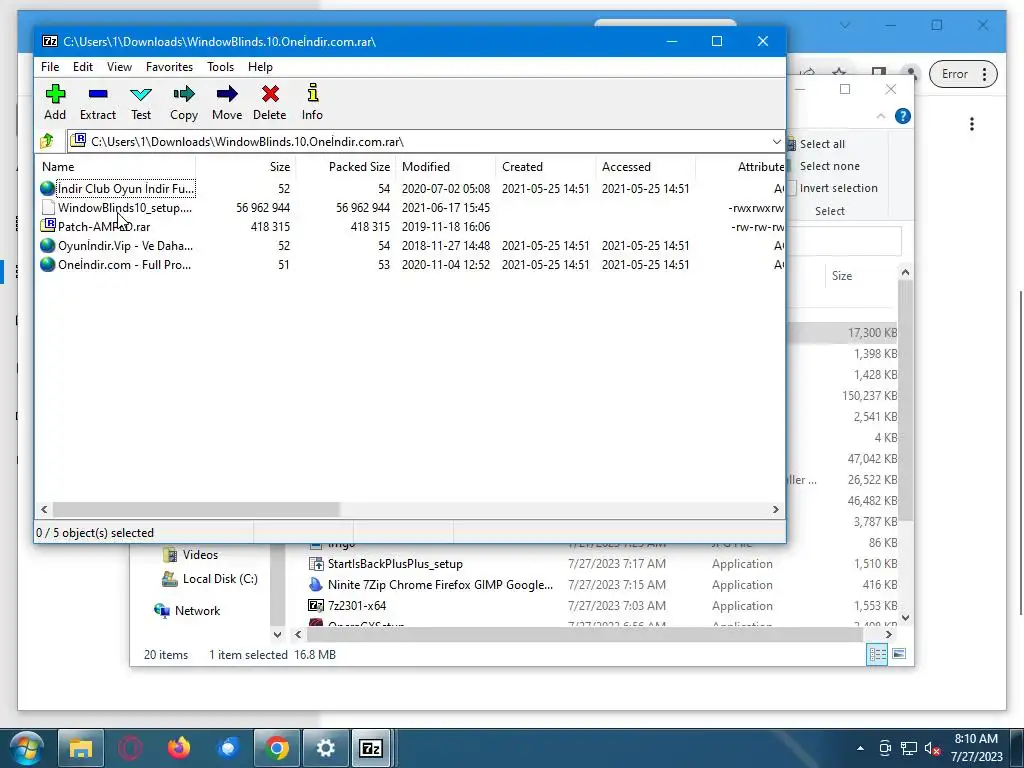Open Chrome's three-dot menu next to Error
This screenshot has width=1024, height=768.
tap(985, 74)
